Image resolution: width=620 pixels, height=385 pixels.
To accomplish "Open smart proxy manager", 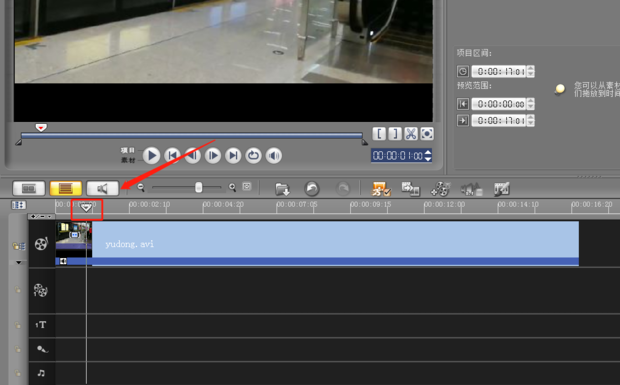I will [x=380, y=189].
